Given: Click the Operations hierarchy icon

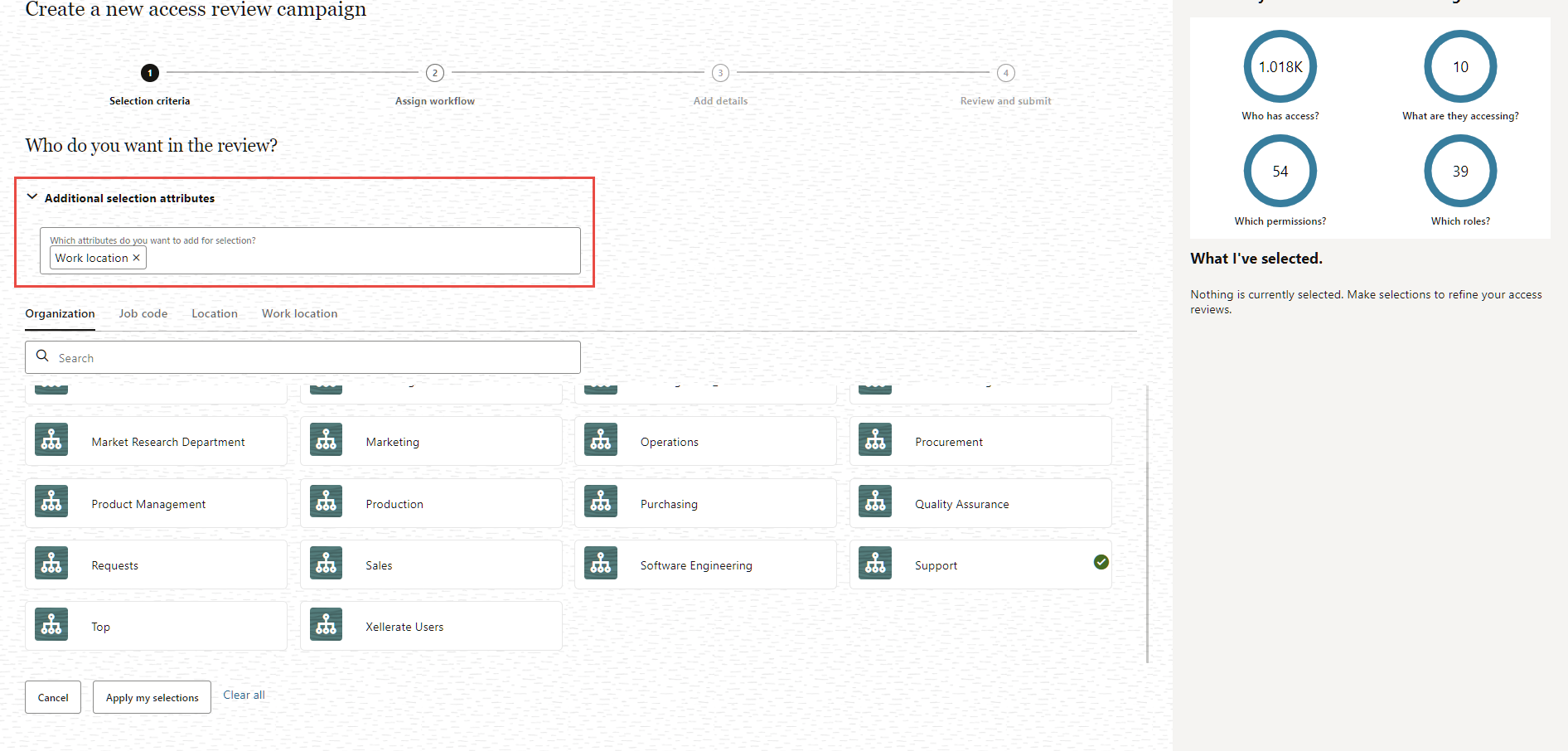Looking at the screenshot, I should tap(600, 439).
